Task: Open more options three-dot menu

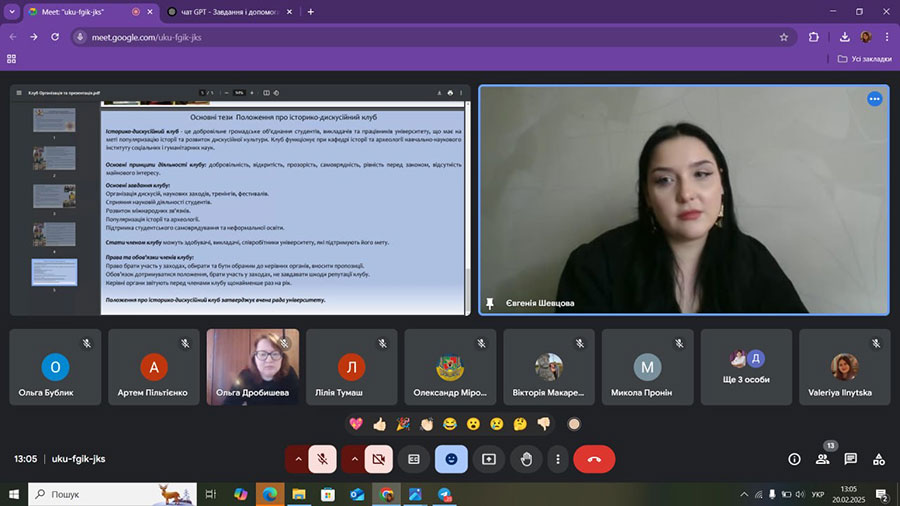Action: pos(557,459)
